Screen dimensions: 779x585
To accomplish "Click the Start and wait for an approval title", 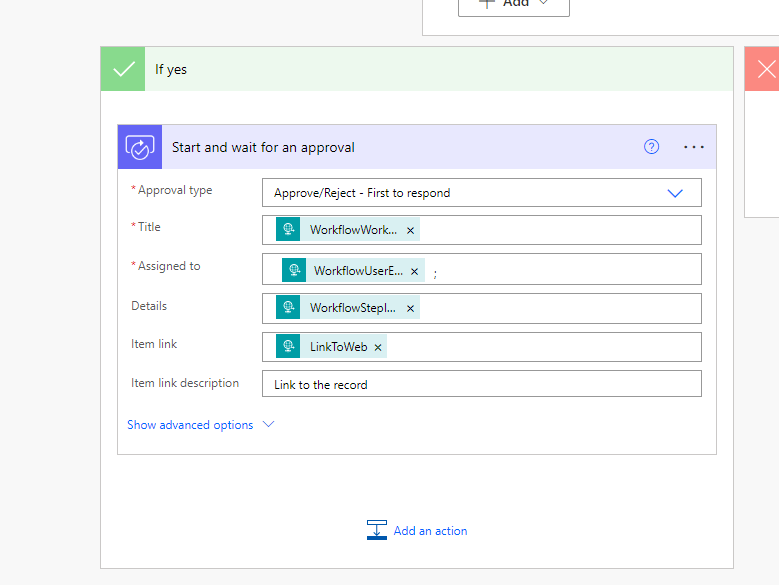I will tap(263, 147).
